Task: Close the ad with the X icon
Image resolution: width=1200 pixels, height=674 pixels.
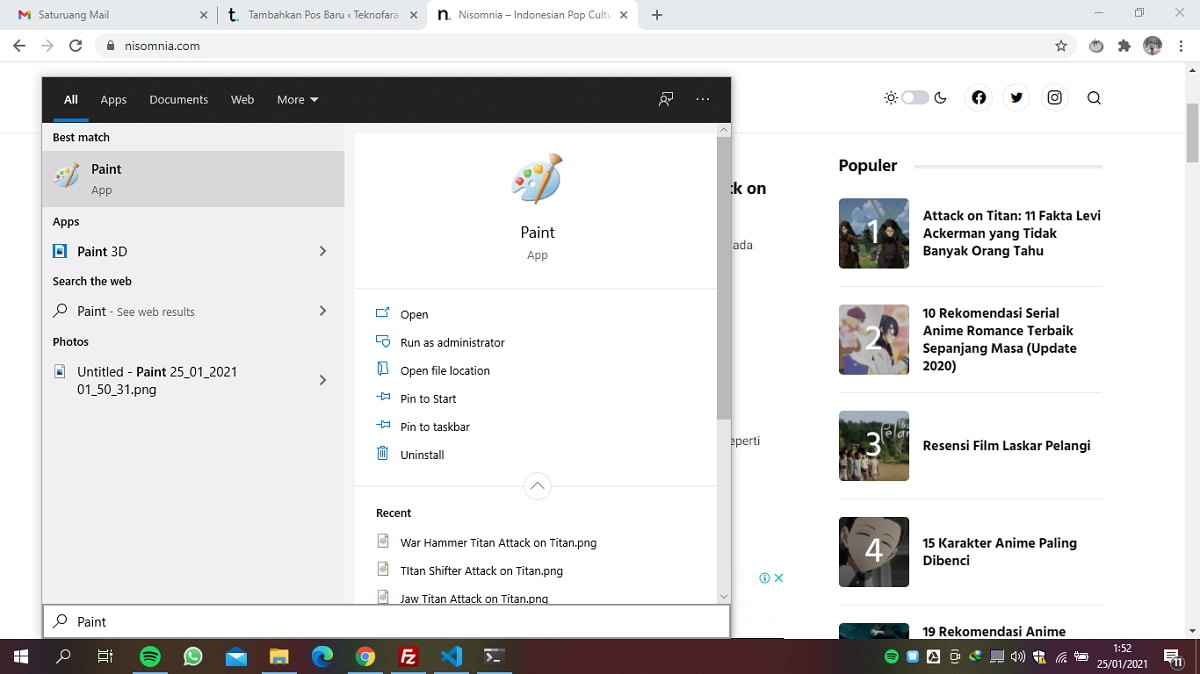Action: point(779,578)
